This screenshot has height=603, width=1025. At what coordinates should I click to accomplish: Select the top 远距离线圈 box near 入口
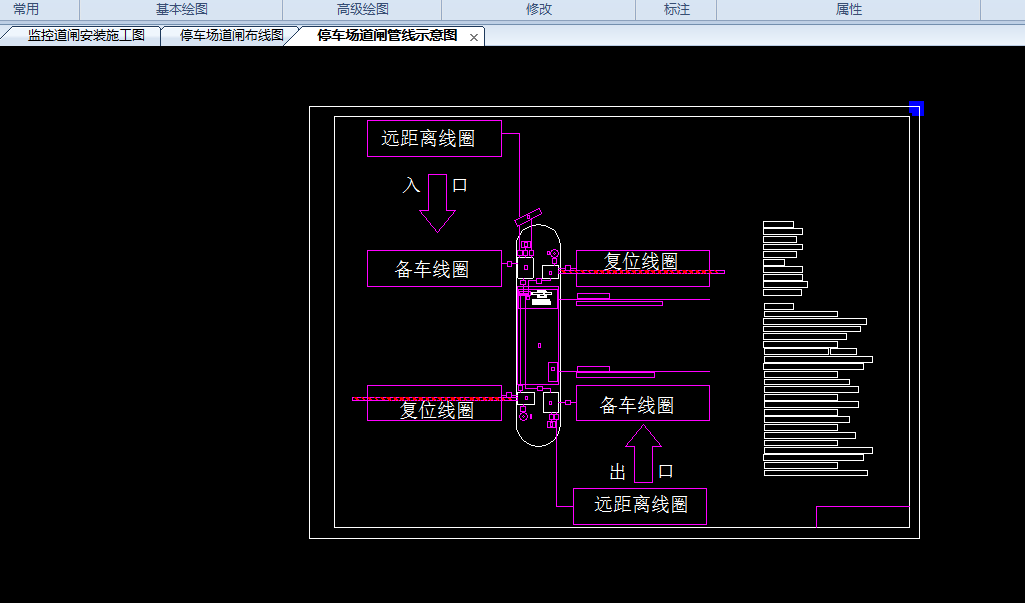click(x=434, y=138)
